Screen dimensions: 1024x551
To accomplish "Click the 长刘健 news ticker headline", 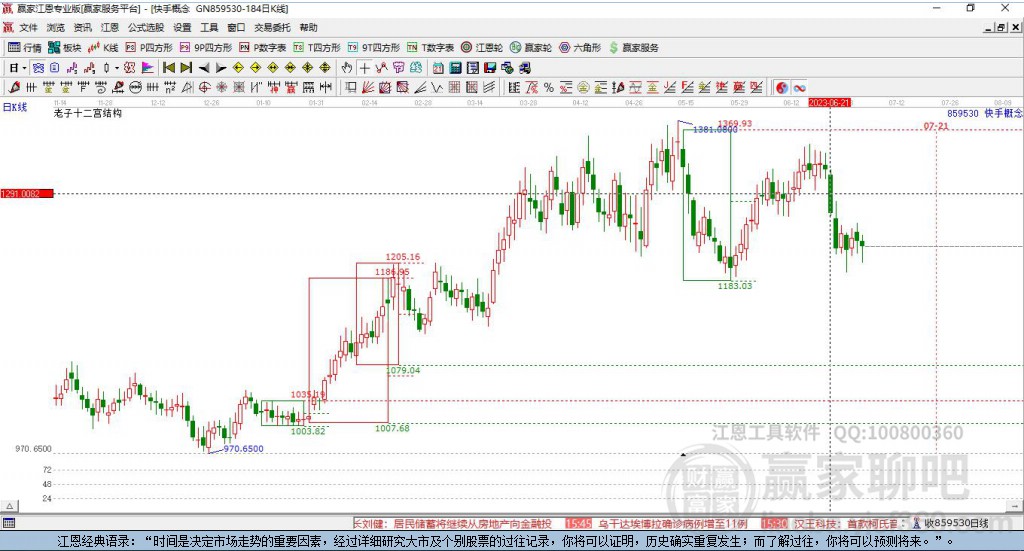I will [x=452, y=524].
